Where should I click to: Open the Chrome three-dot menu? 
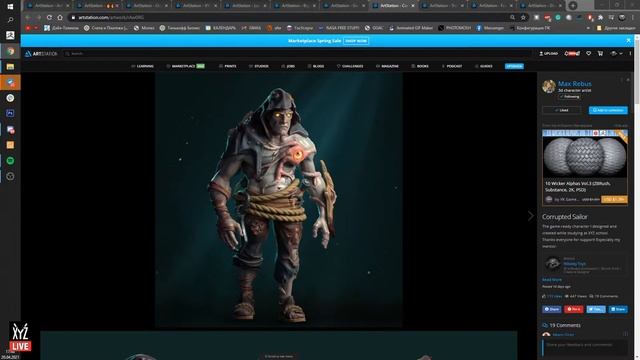tap(633, 18)
